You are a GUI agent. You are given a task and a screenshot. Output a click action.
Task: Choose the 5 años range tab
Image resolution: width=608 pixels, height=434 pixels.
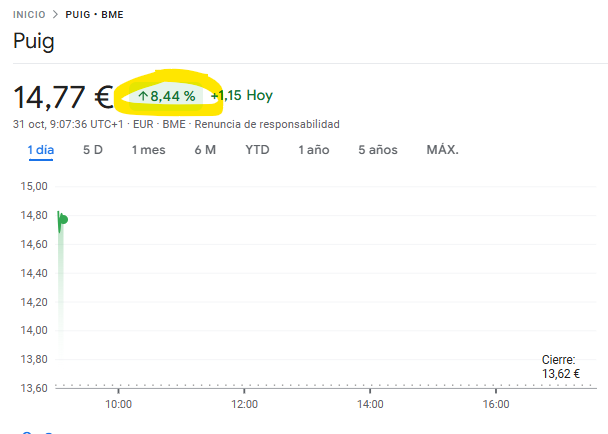click(378, 150)
